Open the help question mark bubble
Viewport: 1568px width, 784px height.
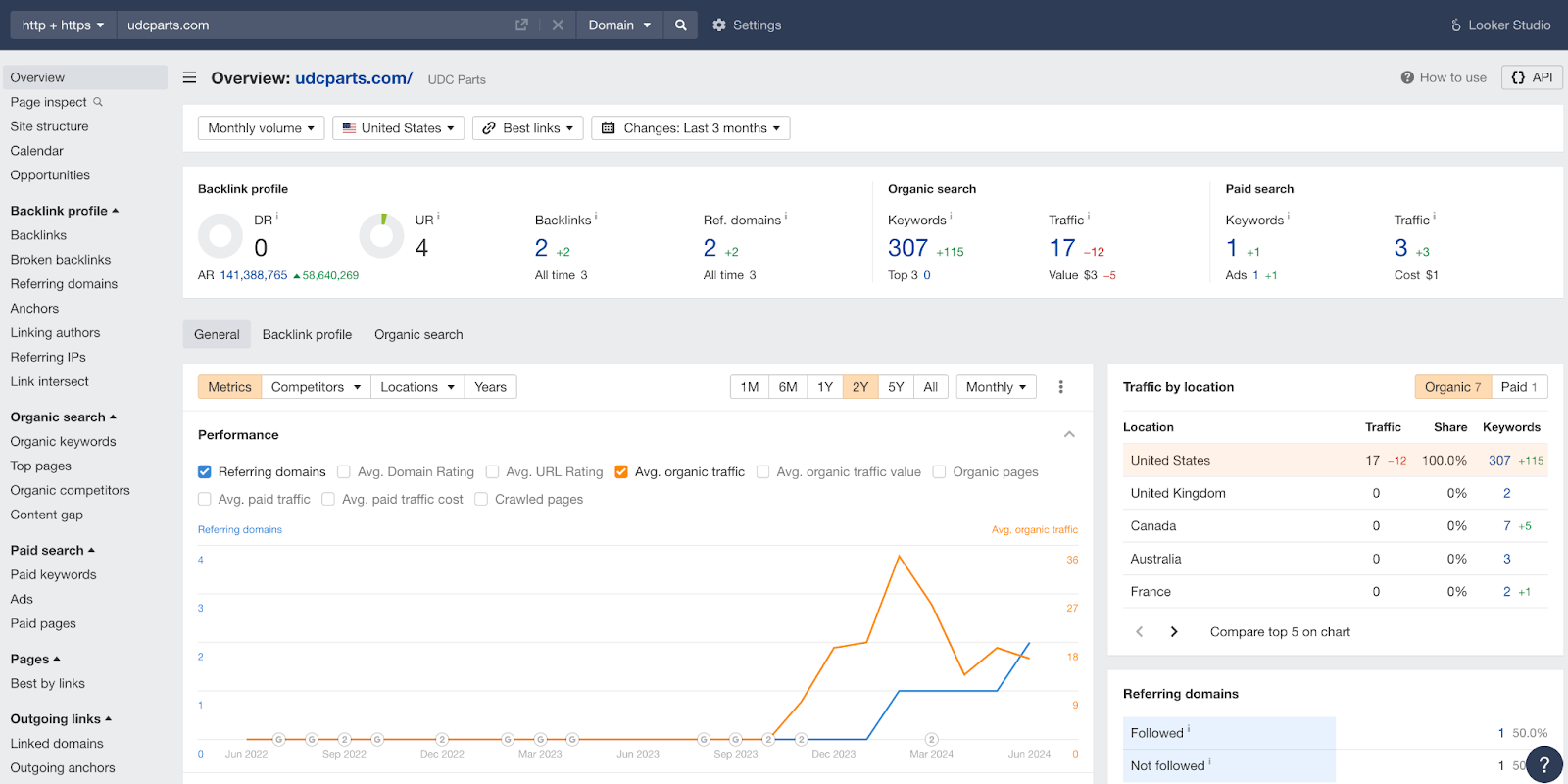point(1544,765)
